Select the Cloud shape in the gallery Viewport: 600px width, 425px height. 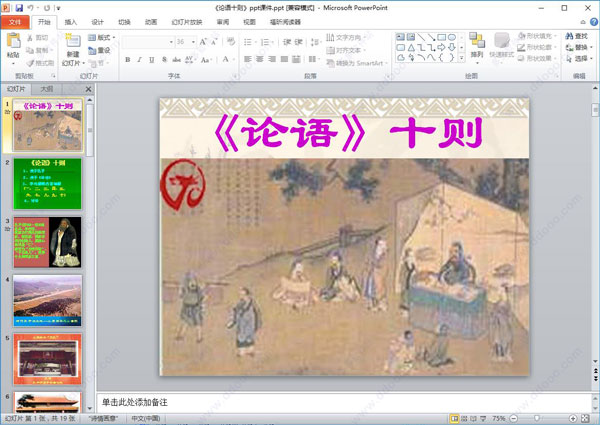click(x=400, y=58)
